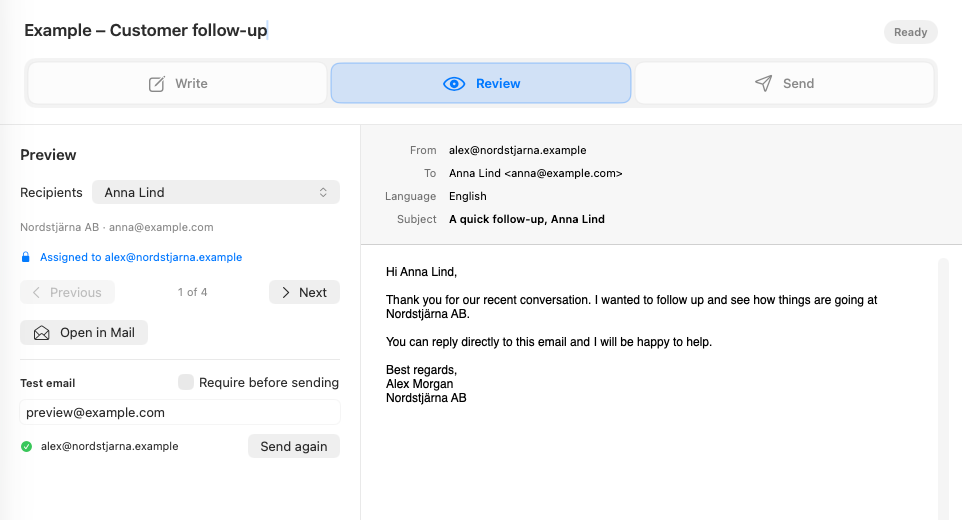Open Assigned to alex@nordstjarna.example link
962x520 pixels.
pos(141,258)
